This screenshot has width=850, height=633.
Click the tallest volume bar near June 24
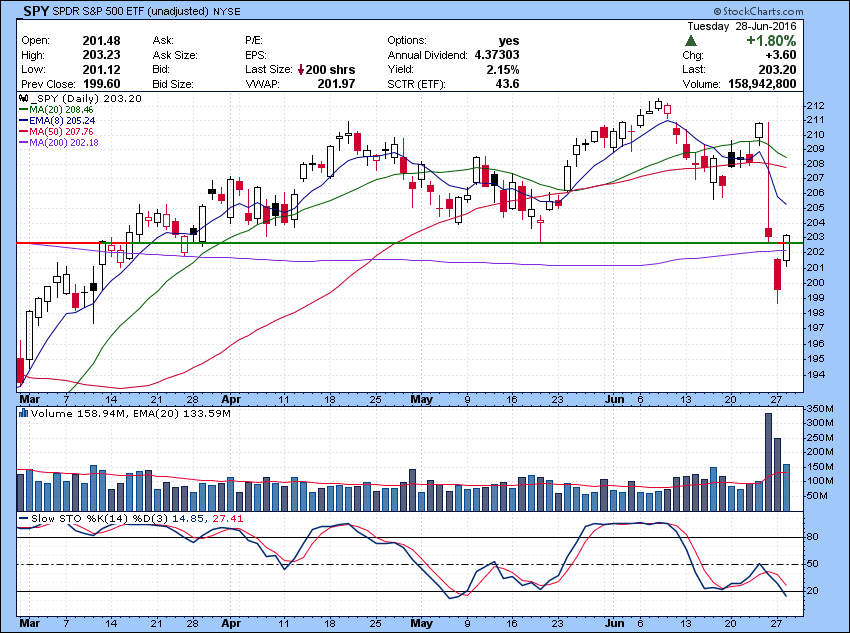tap(768, 462)
